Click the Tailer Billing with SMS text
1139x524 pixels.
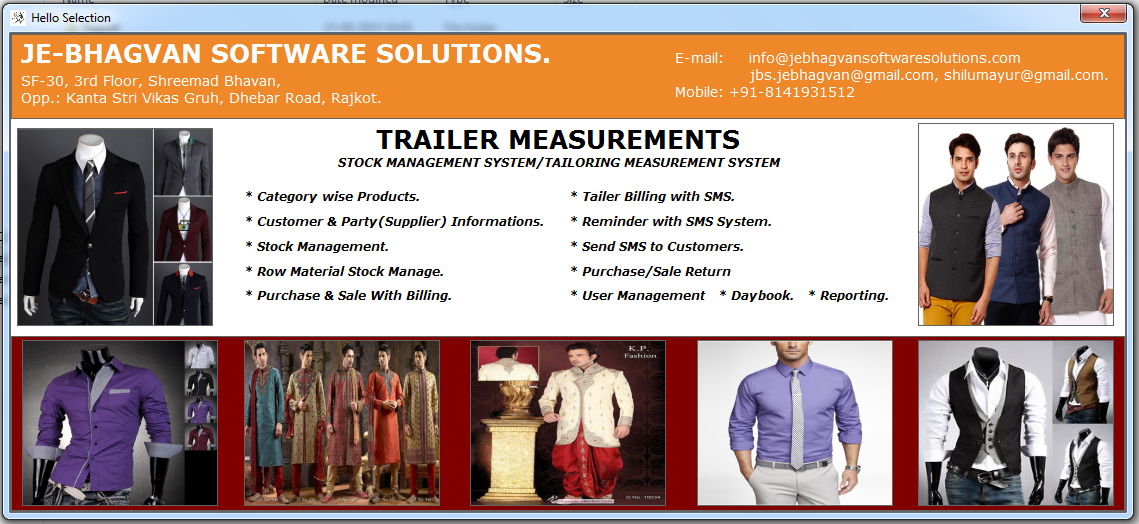pyautogui.click(x=653, y=196)
